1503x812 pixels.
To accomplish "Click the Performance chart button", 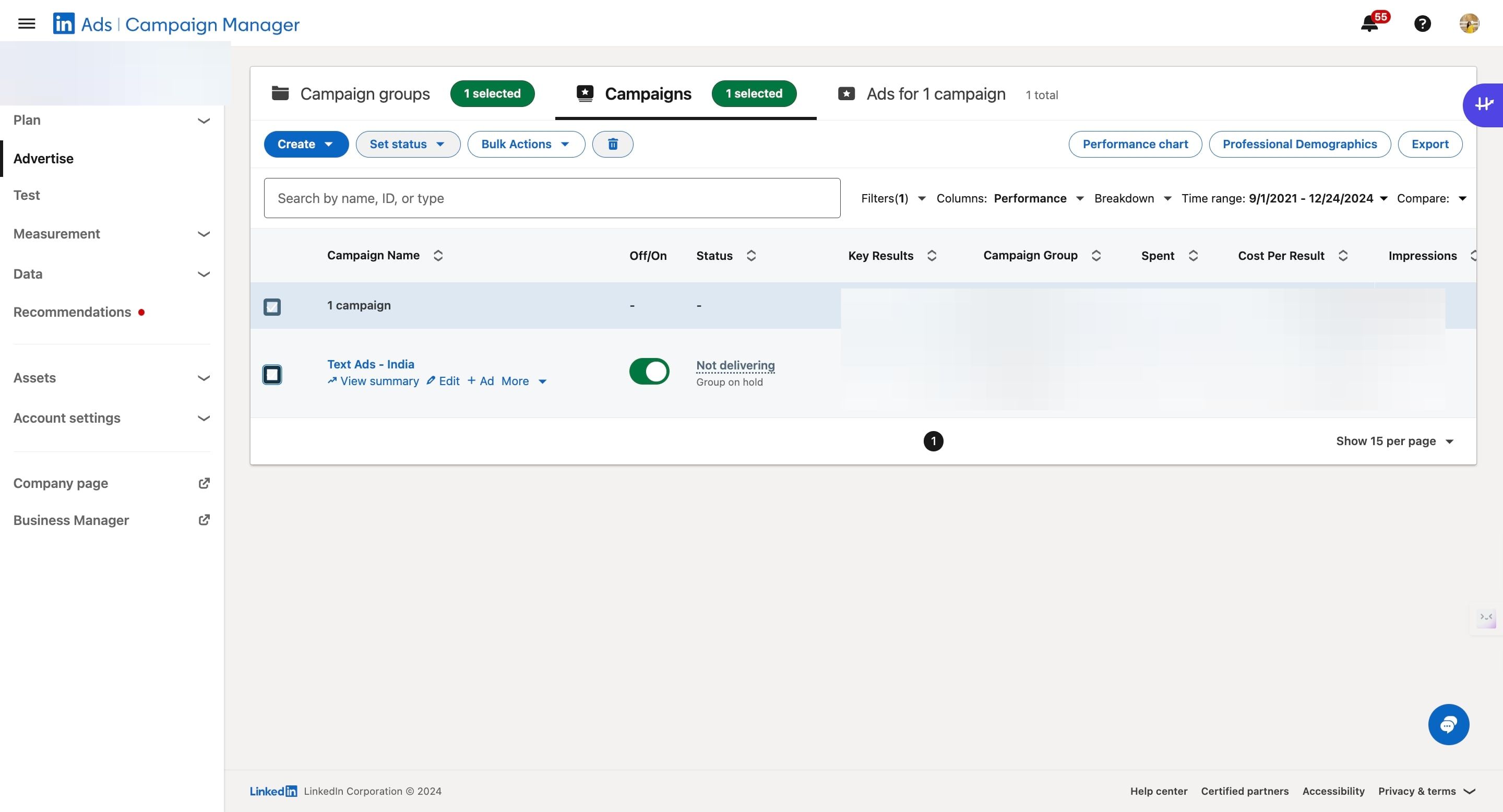I will click(x=1135, y=144).
